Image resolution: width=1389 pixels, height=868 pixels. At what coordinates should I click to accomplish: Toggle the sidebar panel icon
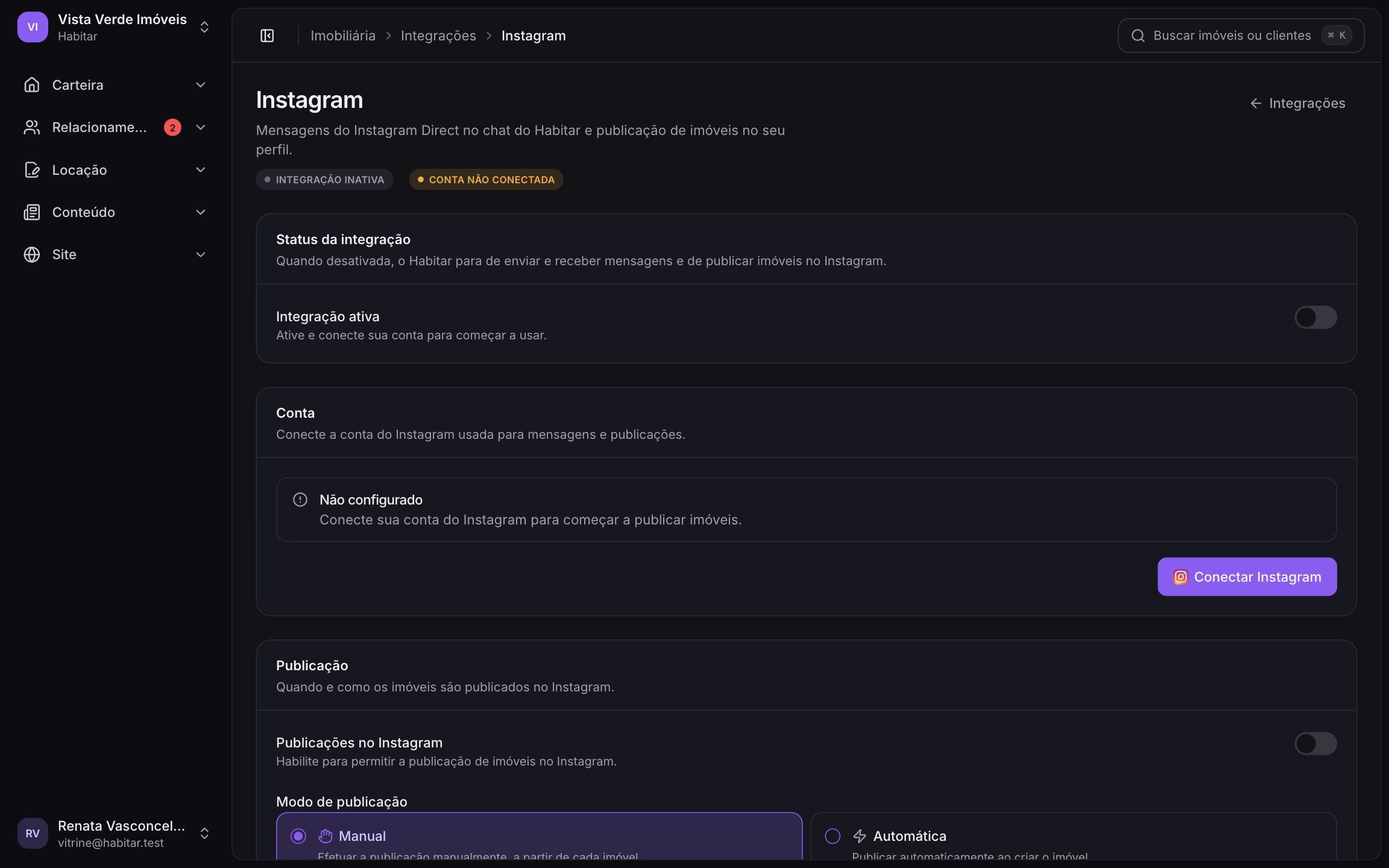point(267,36)
